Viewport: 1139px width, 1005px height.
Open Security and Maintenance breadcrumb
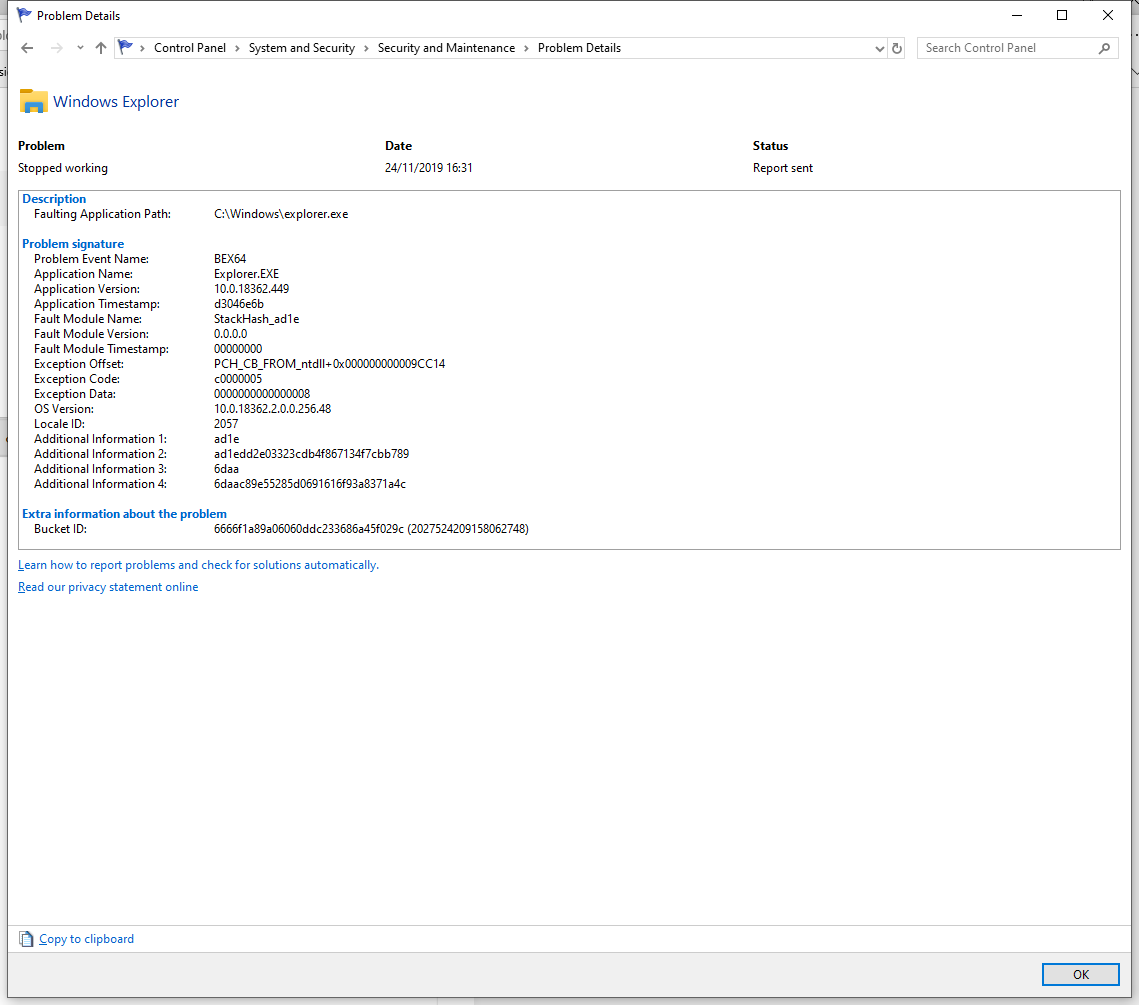coord(446,48)
